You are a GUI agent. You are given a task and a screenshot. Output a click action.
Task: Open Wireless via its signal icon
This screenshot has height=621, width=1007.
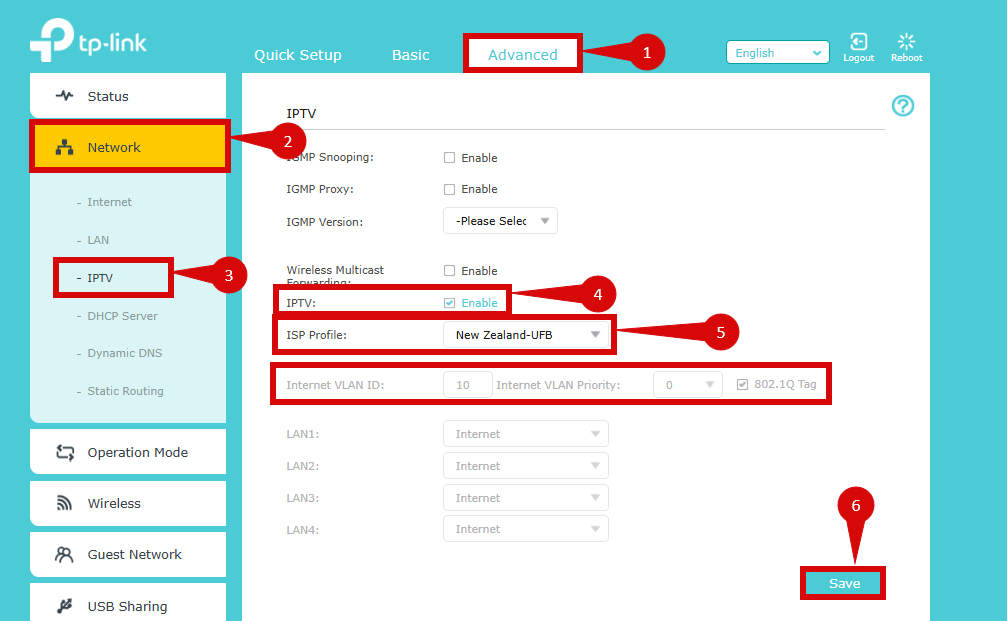coord(65,504)
